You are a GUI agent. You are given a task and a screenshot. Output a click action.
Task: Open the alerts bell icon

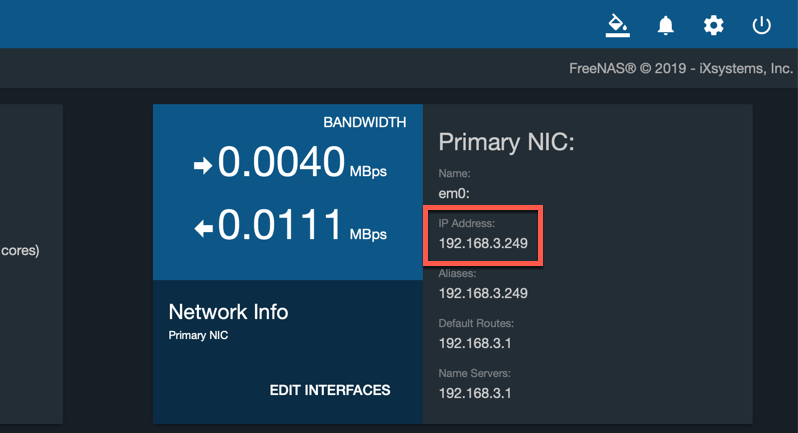(665, 25)
